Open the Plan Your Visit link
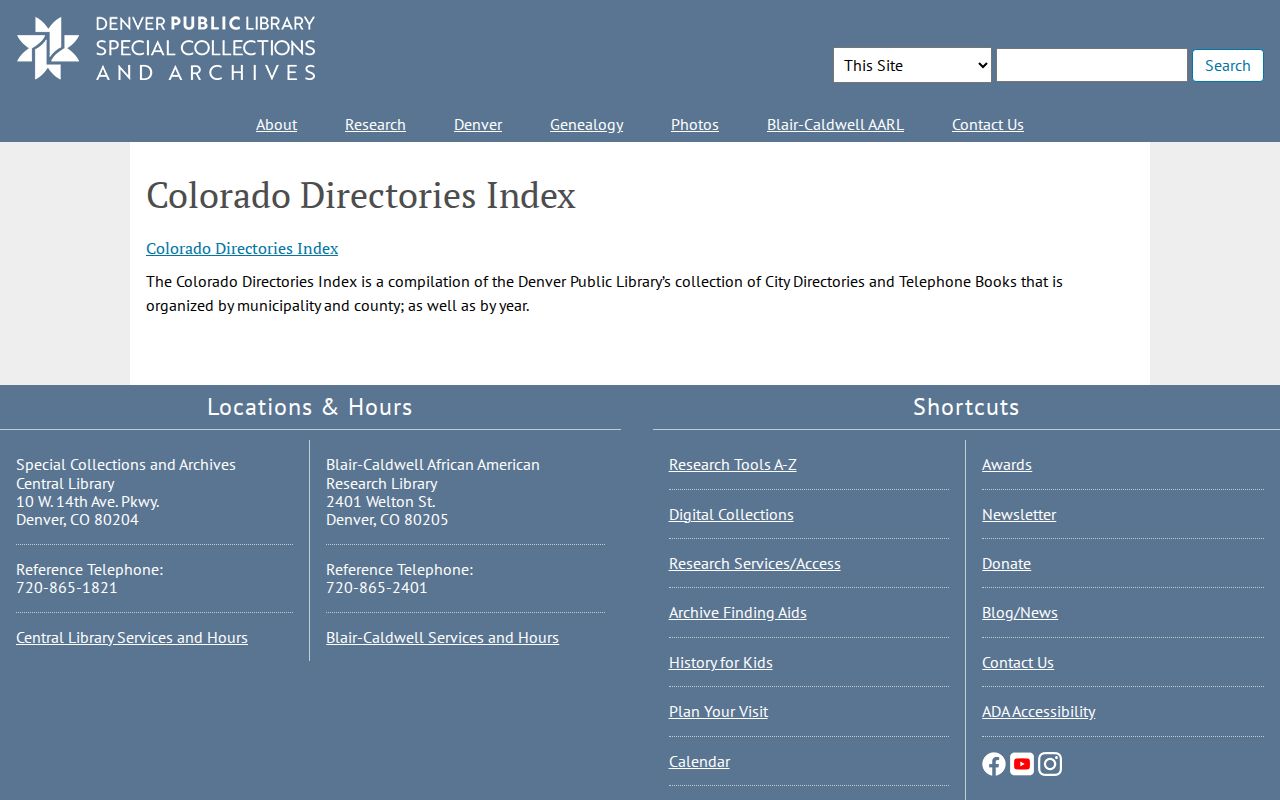This screenshot has width=1280, height=800. tap(718, 711)
